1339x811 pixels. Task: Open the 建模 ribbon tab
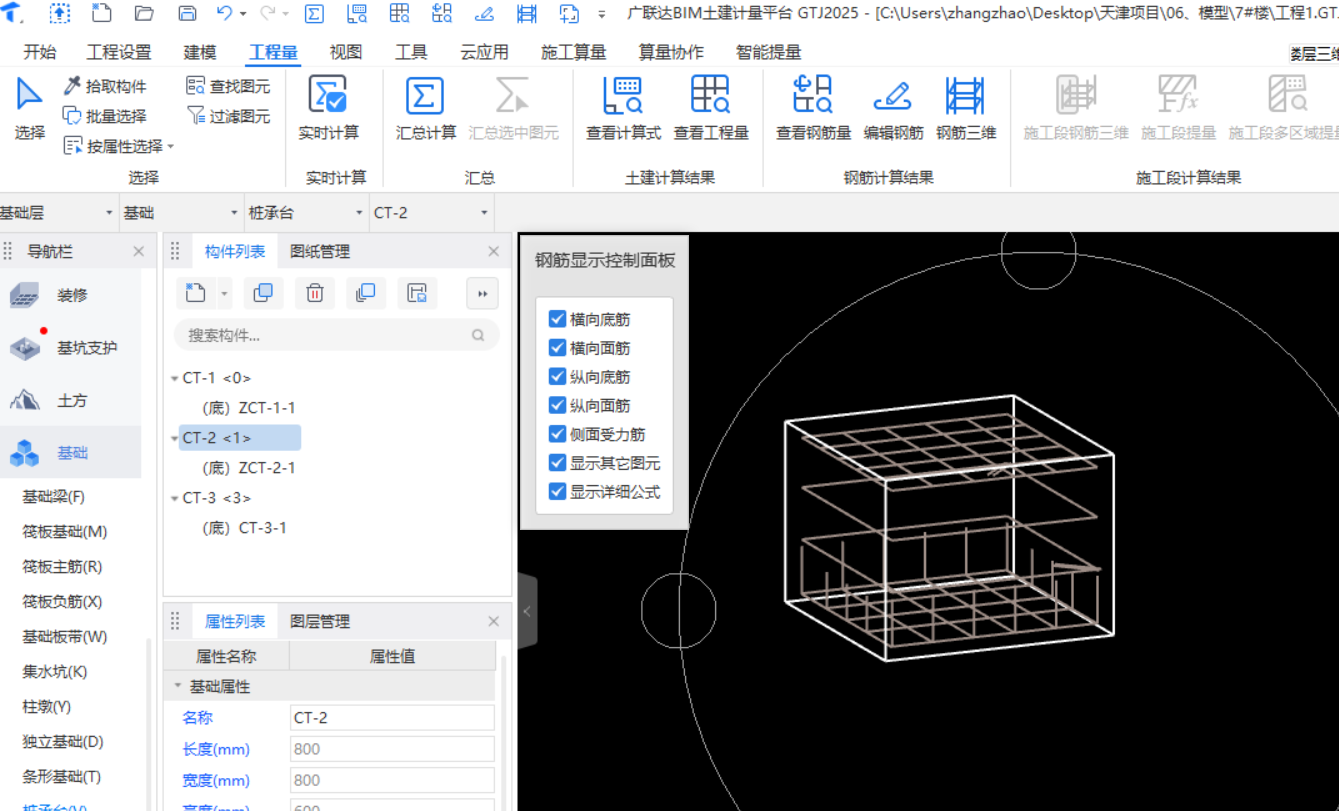tap(200, 53)
